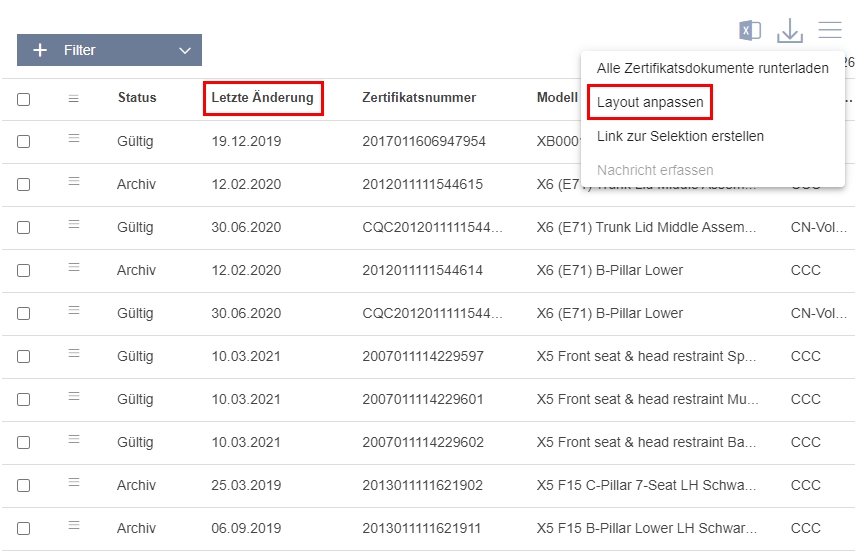The height and width of the screenshot is (558, 855).
Task: Check the row with certificate 2012011111544615
Action: pyautogui.click(x=23, y=184)
